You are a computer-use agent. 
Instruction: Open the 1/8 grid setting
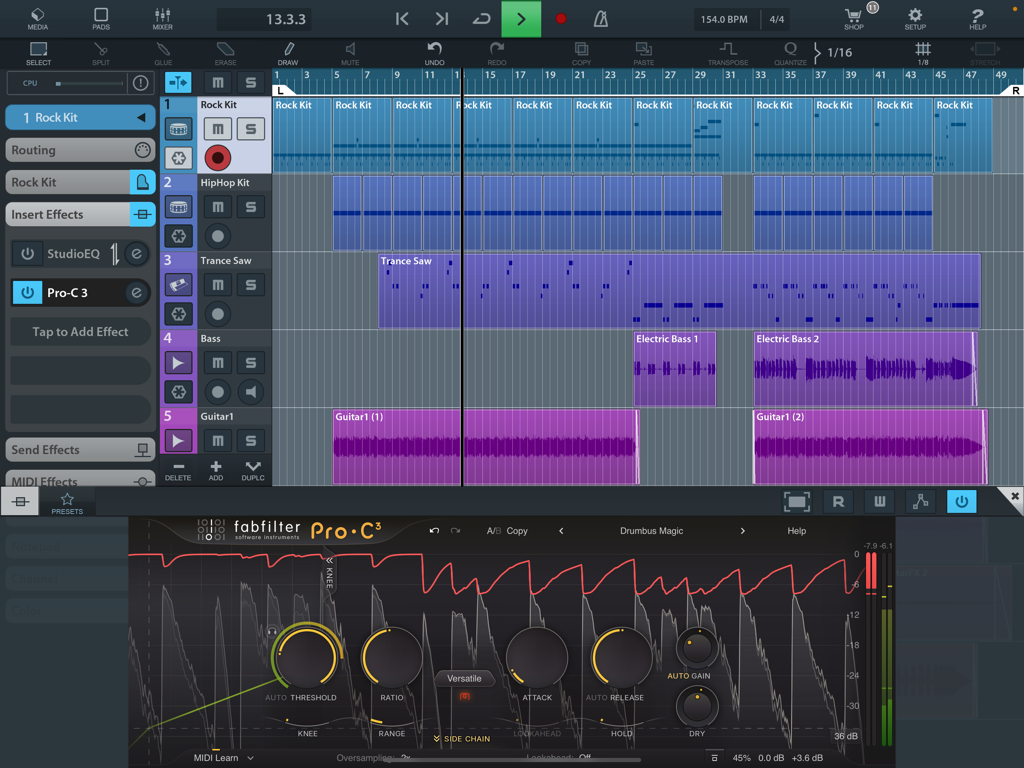point(923,54)
